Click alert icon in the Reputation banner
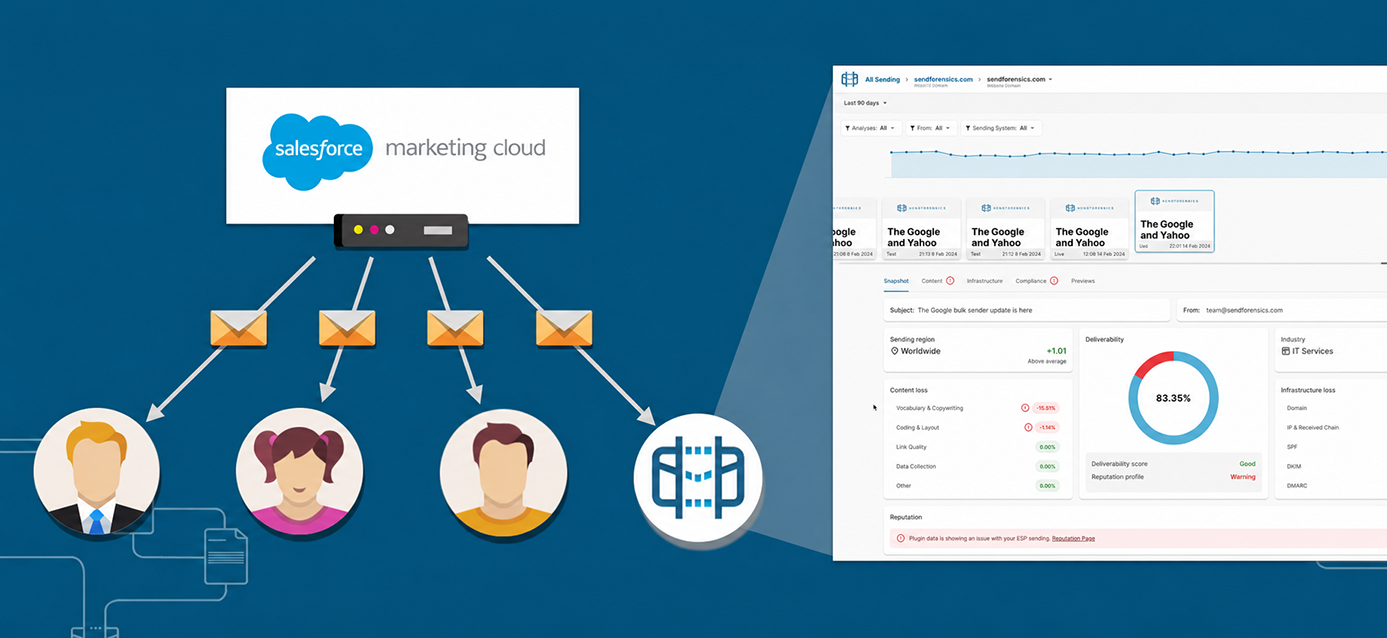 click(x=899, y=538)
